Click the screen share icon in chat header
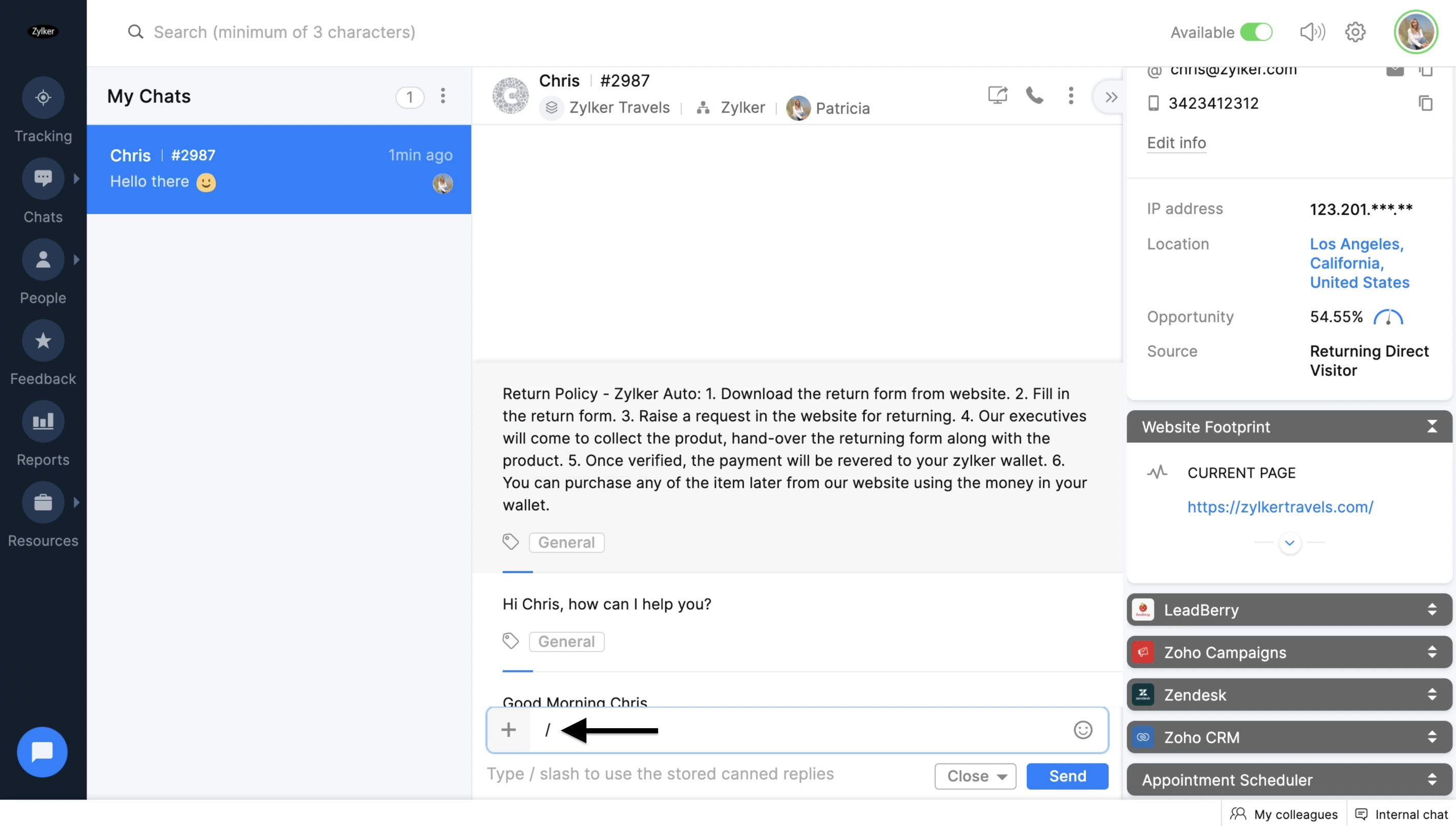Screen dimensions: 1456x826 pyautogui.click(x=997, y=95)
